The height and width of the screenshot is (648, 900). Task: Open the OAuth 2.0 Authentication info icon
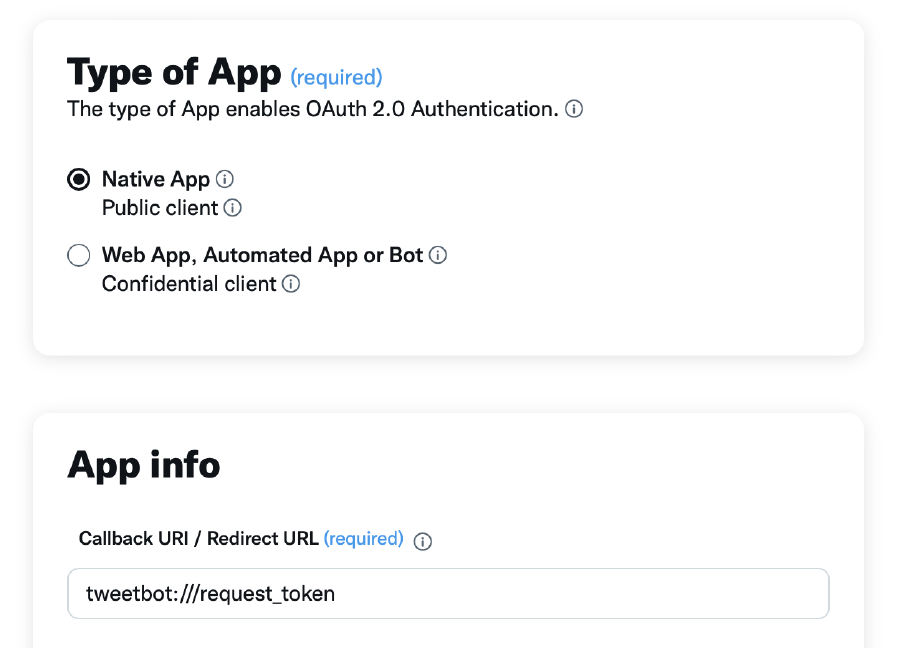point(573,108)
